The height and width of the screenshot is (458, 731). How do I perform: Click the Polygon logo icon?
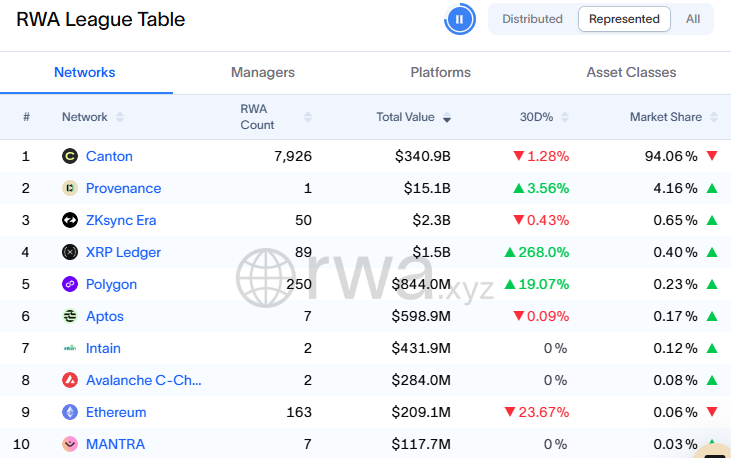70,284
